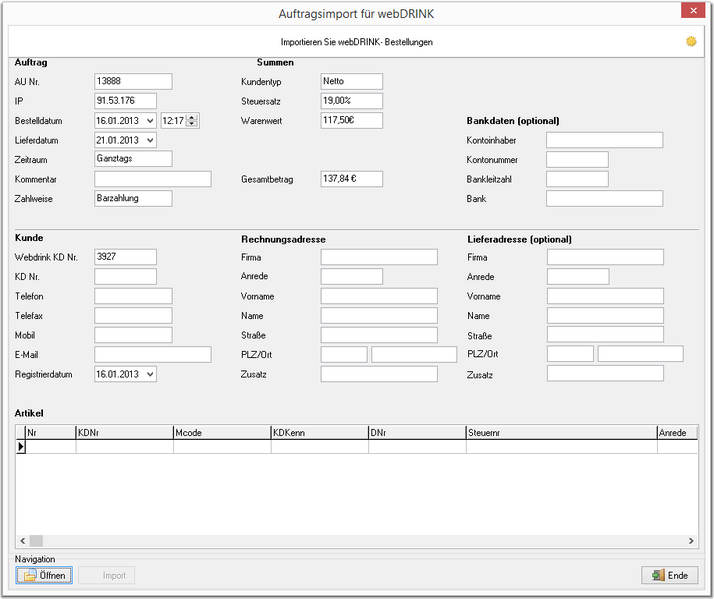Click the Mcode column header
This screenshot has width=714, height=599.
pos(222,433)
